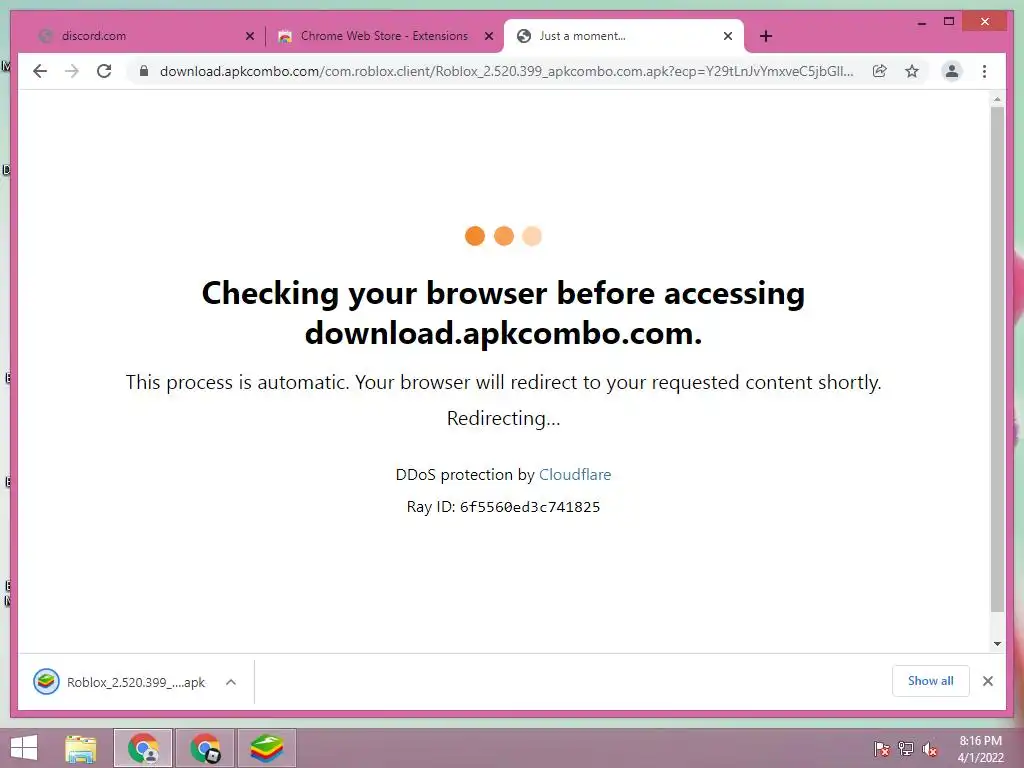Viewport: 1024px width, 768px height.
Task: Show all downloads
Action: (x=931, y=681)
